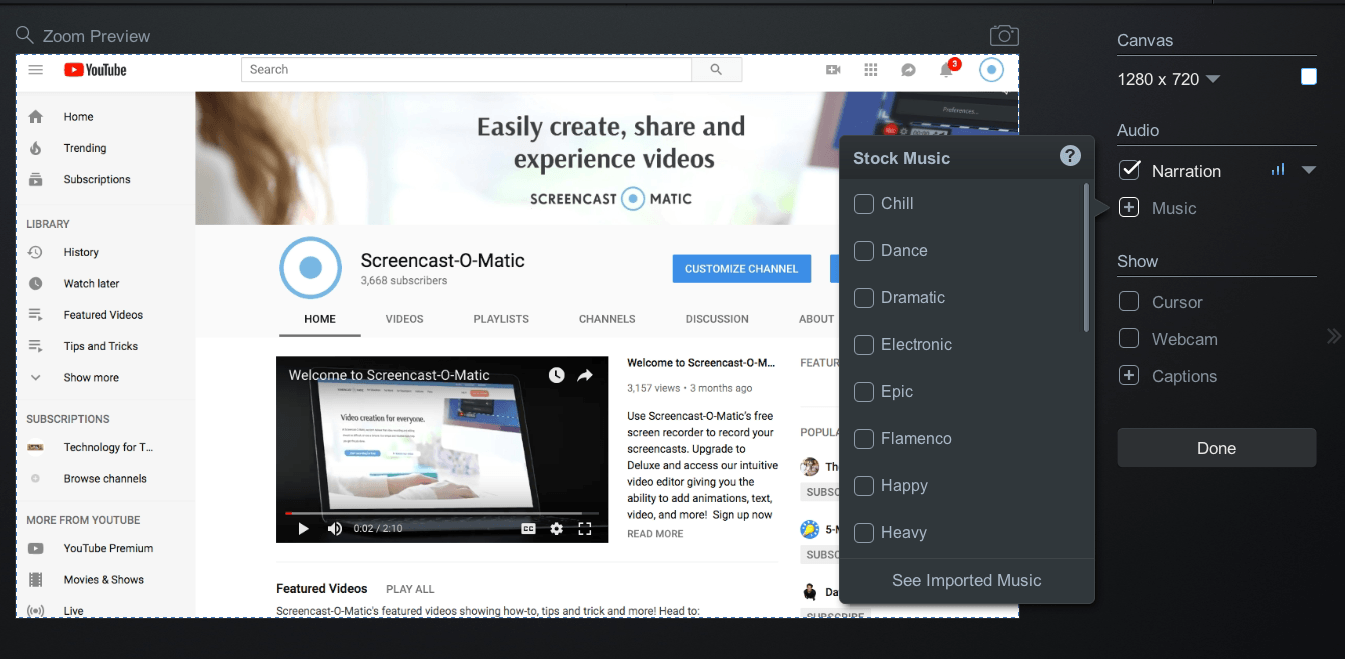This screenshot has height=659, width=1345.
Task: Click the plus icon next to Music
Action: 1129,208
